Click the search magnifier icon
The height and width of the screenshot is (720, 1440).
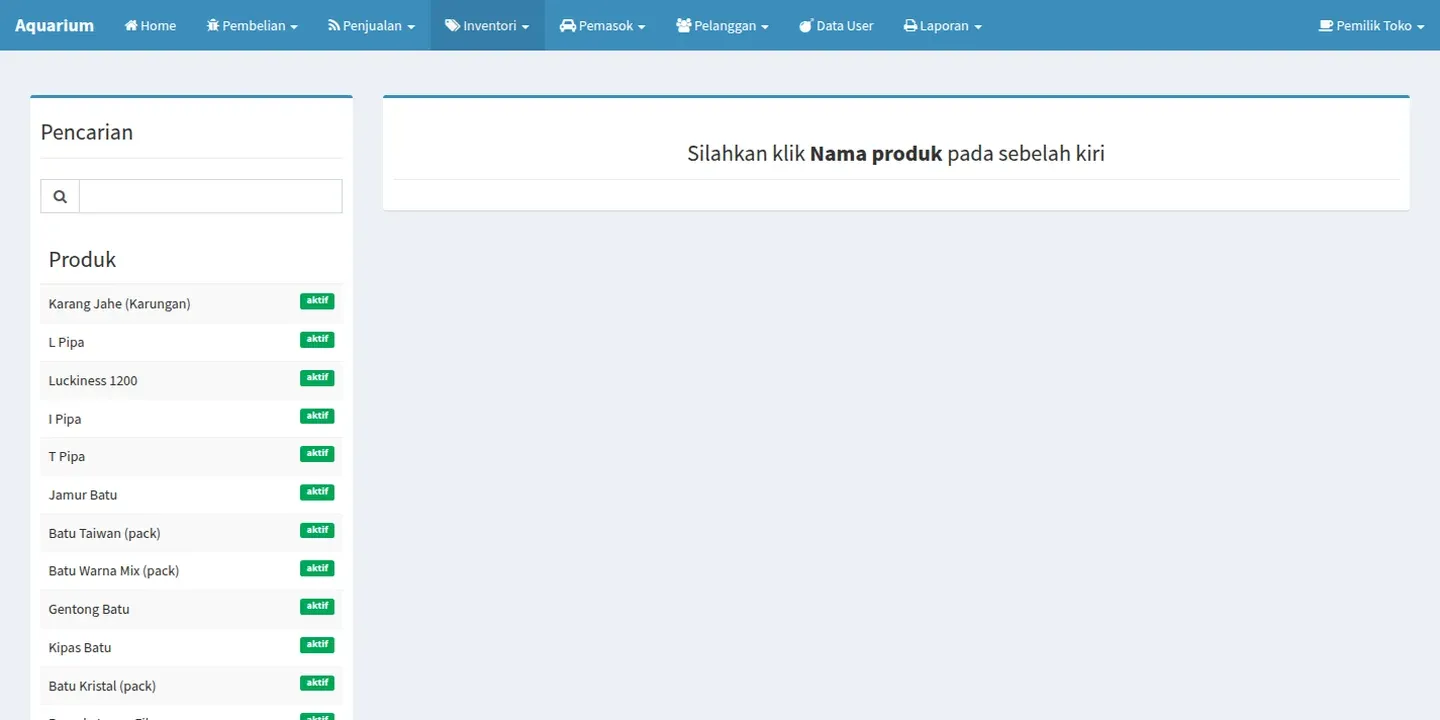60,197
